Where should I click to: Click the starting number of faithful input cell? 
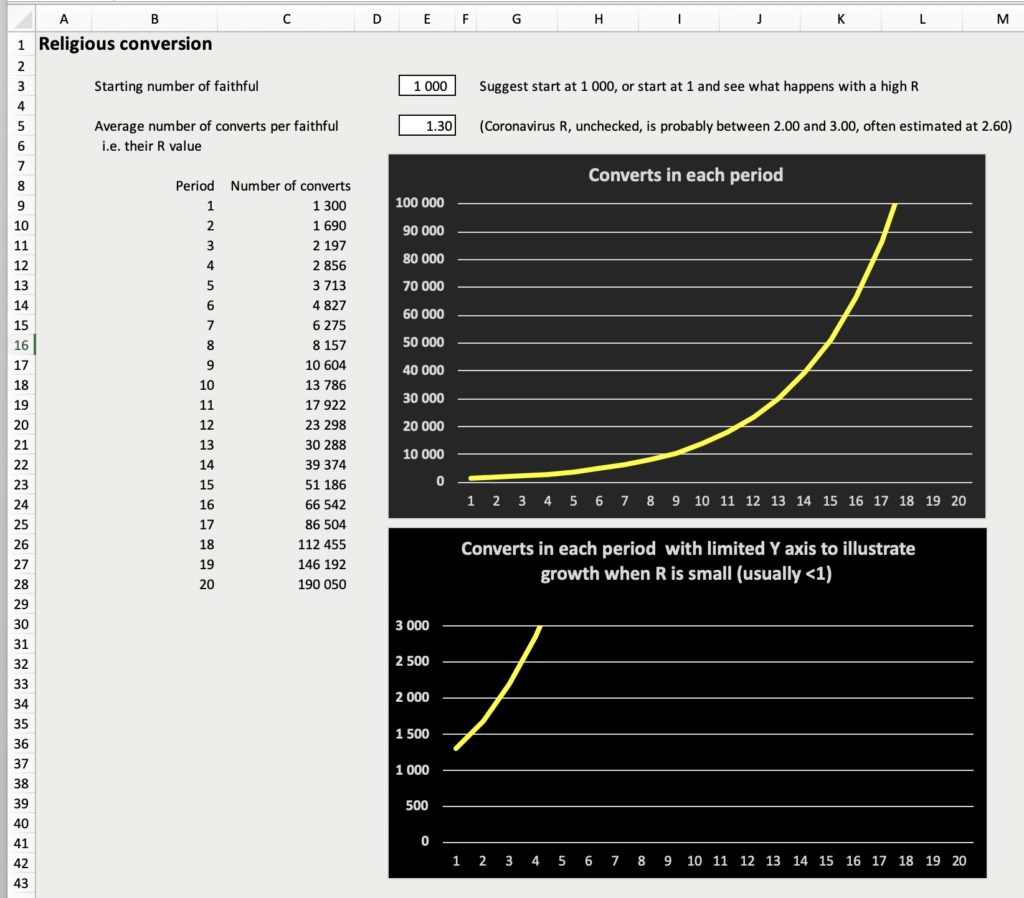click(x=428, y=86)
